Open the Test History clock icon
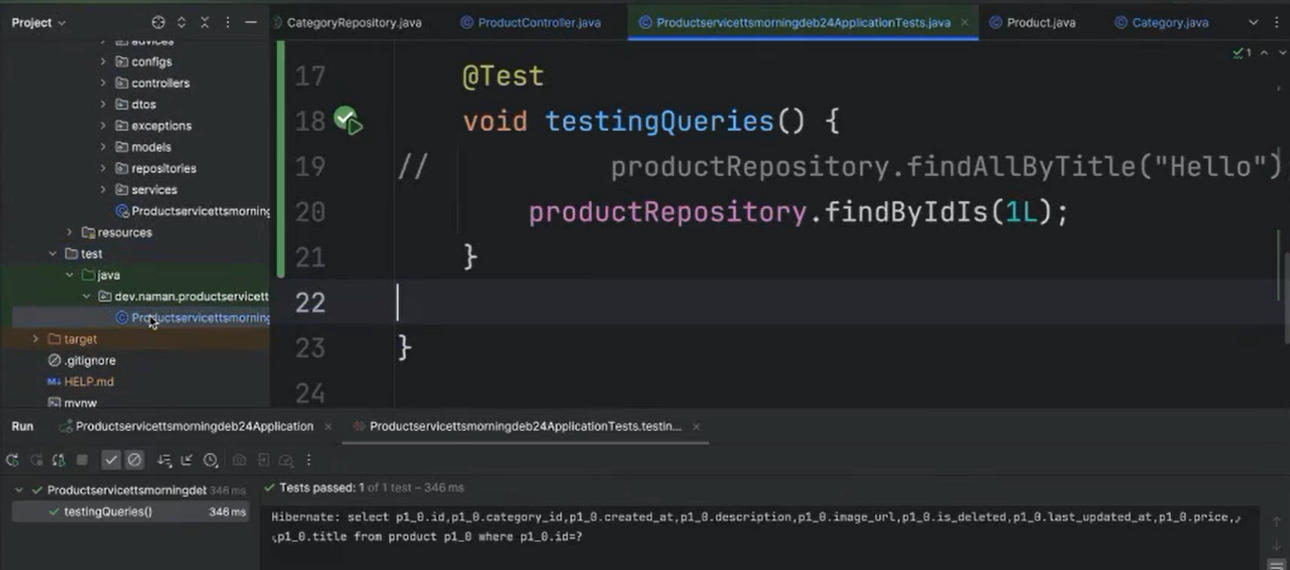Screen dimensions: 1290x570 210,460
